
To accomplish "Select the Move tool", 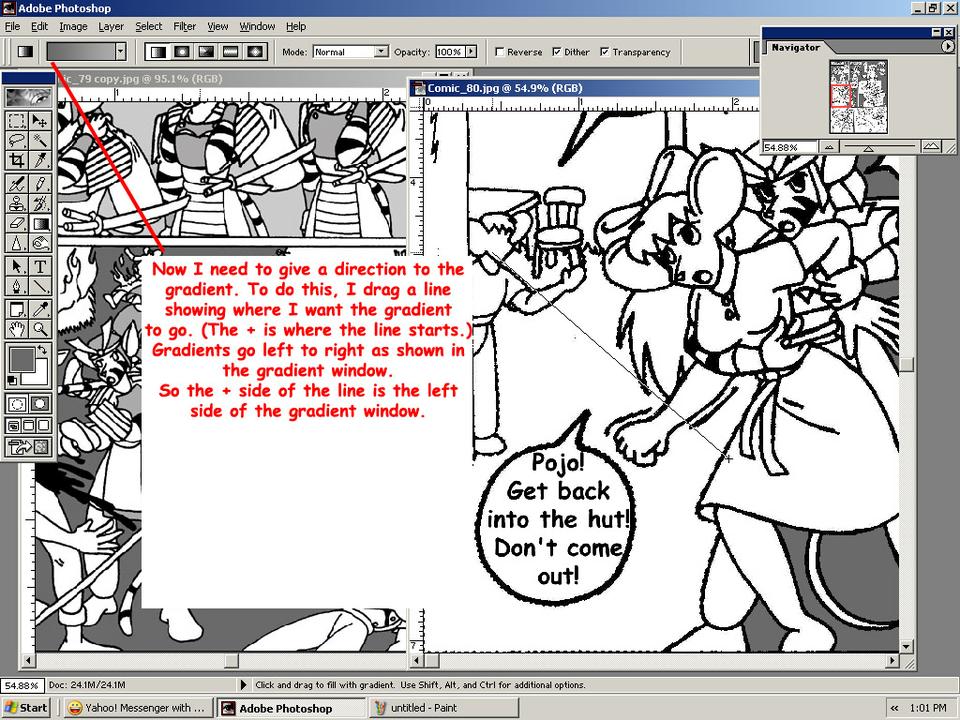I will (x=40, y=121).
